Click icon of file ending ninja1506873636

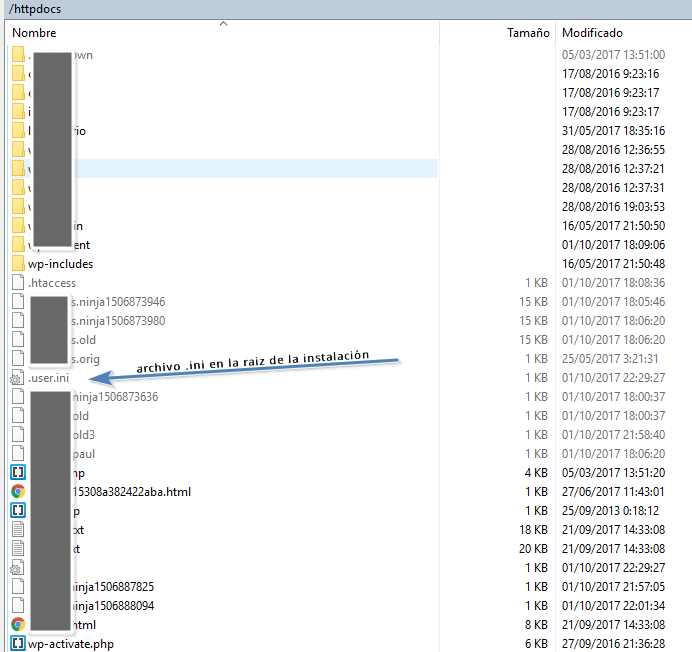pyautogui.click(x=18, y=396)
